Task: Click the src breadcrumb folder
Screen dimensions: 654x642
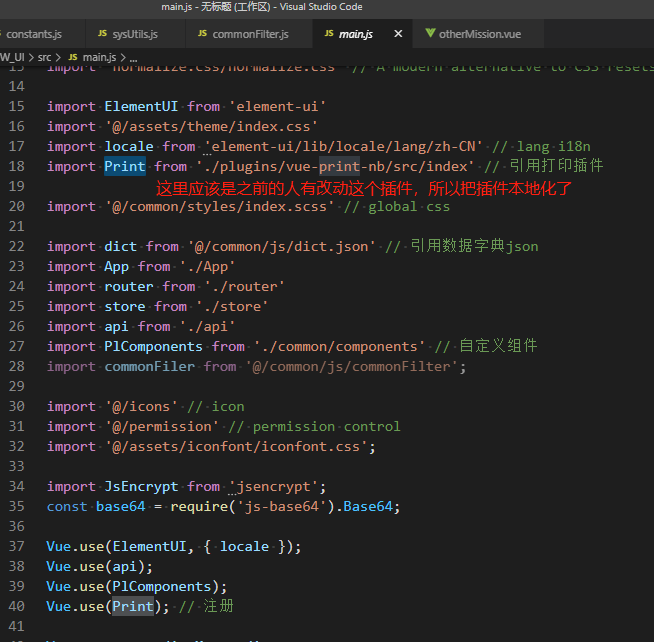Action: pos(44,57)
